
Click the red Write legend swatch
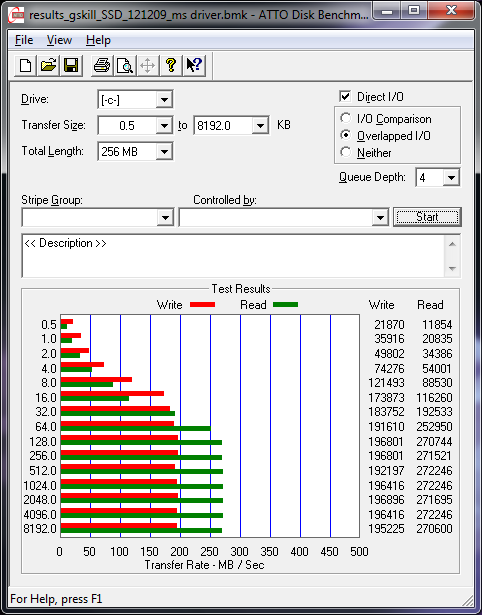point(202,304)
